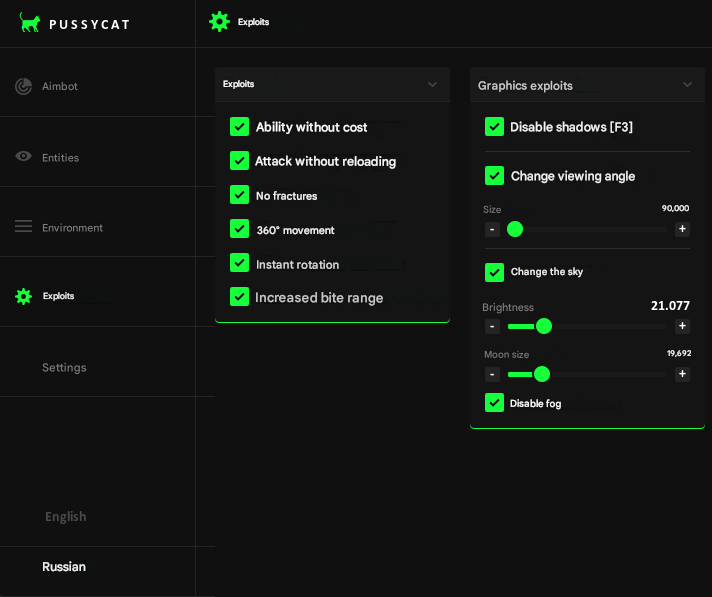712x597 pixels.
Task: Decrease Moon size with minus button
Action: click(492, 375)
